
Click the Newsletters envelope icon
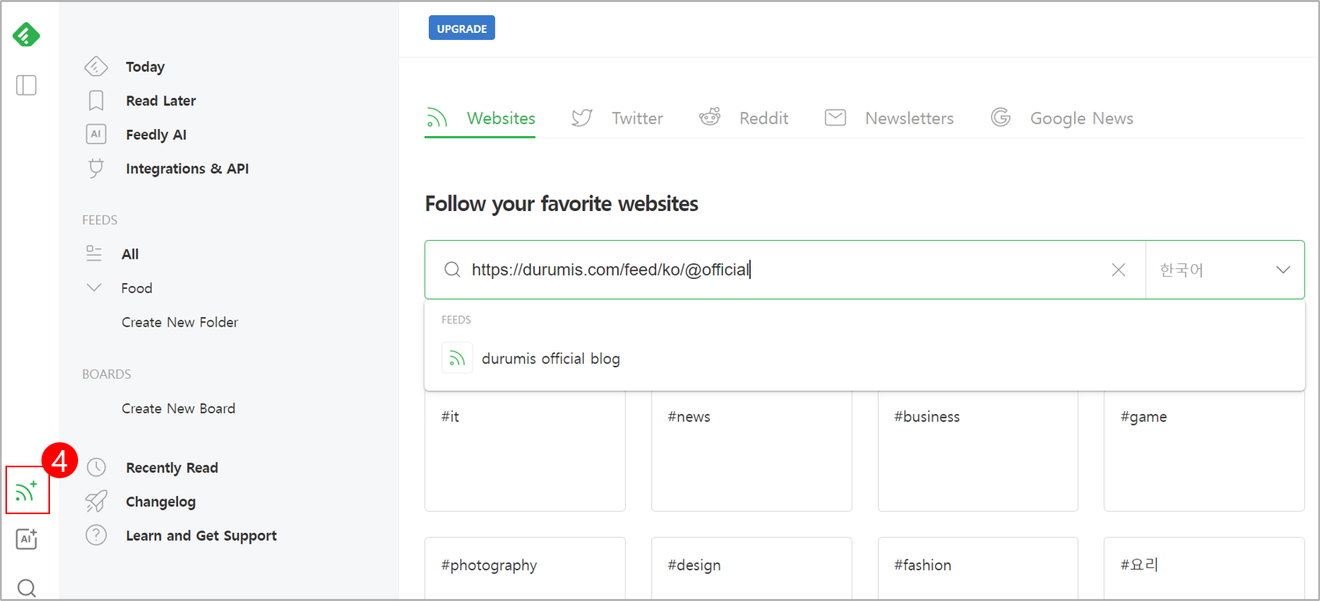click(x=835, y=118)
